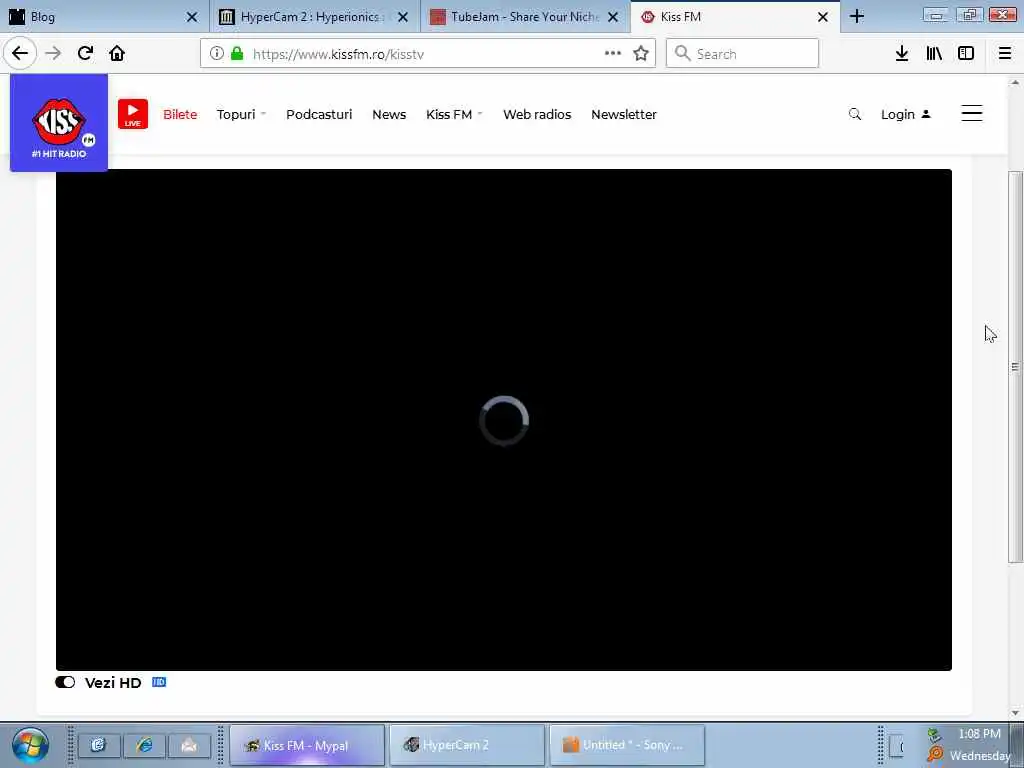Reload the current page
This screenshot has height=768, width=1024.
pos(85,54)
